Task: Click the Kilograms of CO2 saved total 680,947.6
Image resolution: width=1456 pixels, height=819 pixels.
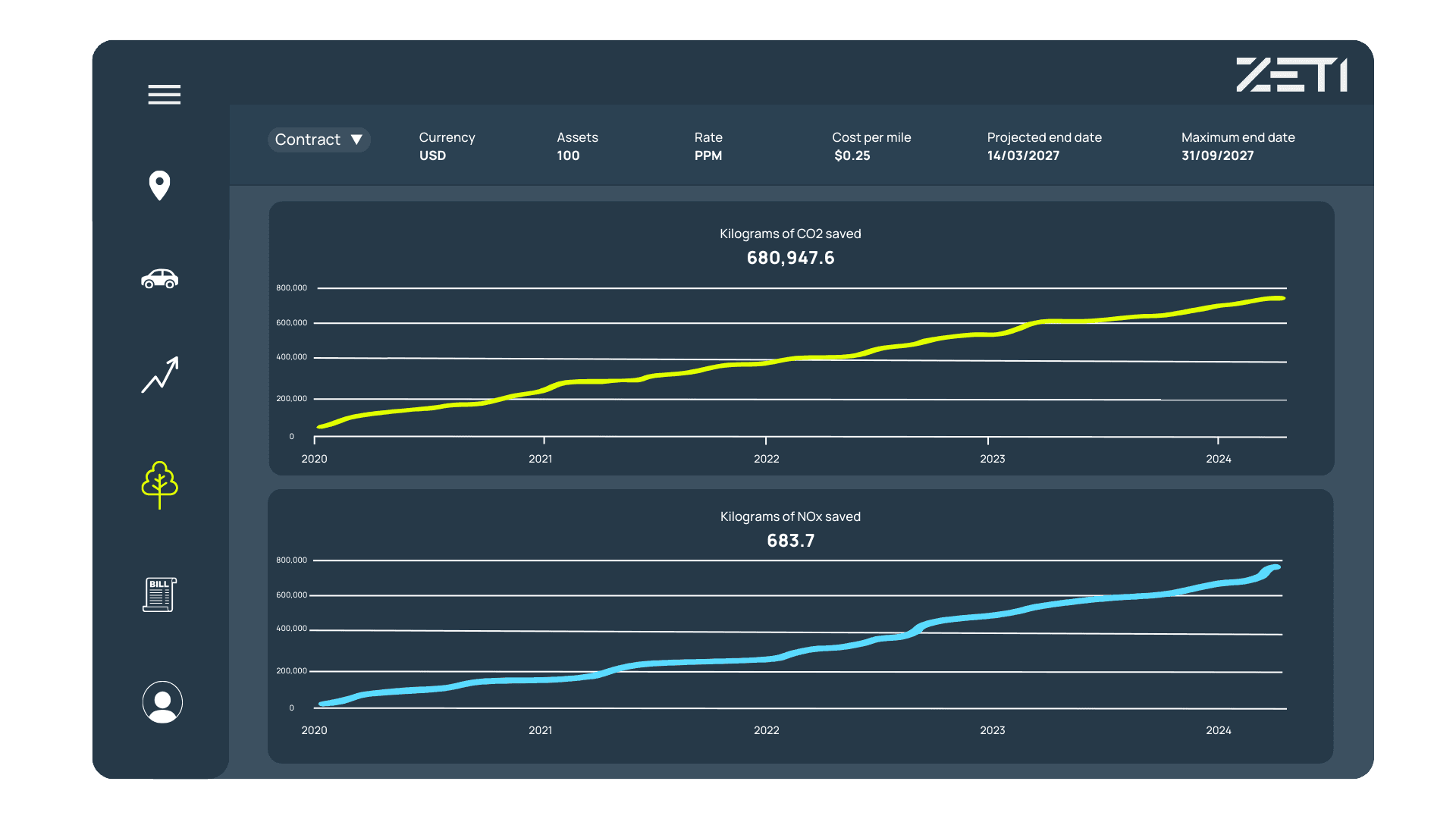Action: click(790, 258)
